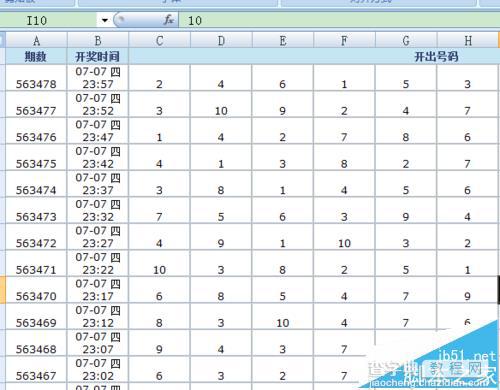This screenshot has height=390, width=500.
Task: Click the time cell 07-07 四 23:47
Action: 98,131
